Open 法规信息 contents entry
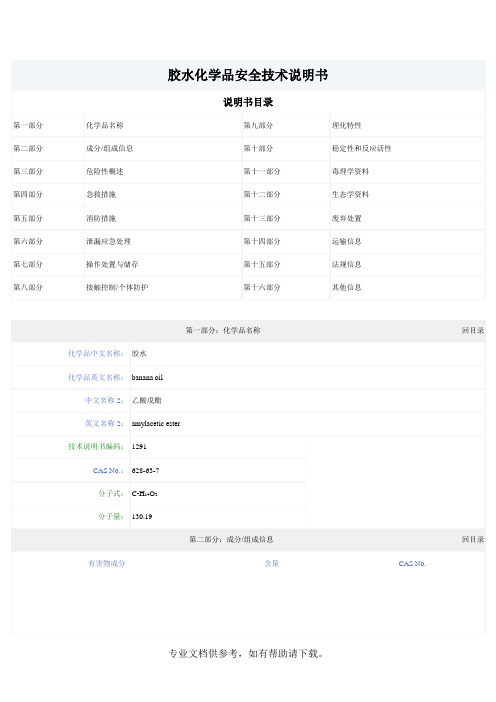 [x=346, y=264]
